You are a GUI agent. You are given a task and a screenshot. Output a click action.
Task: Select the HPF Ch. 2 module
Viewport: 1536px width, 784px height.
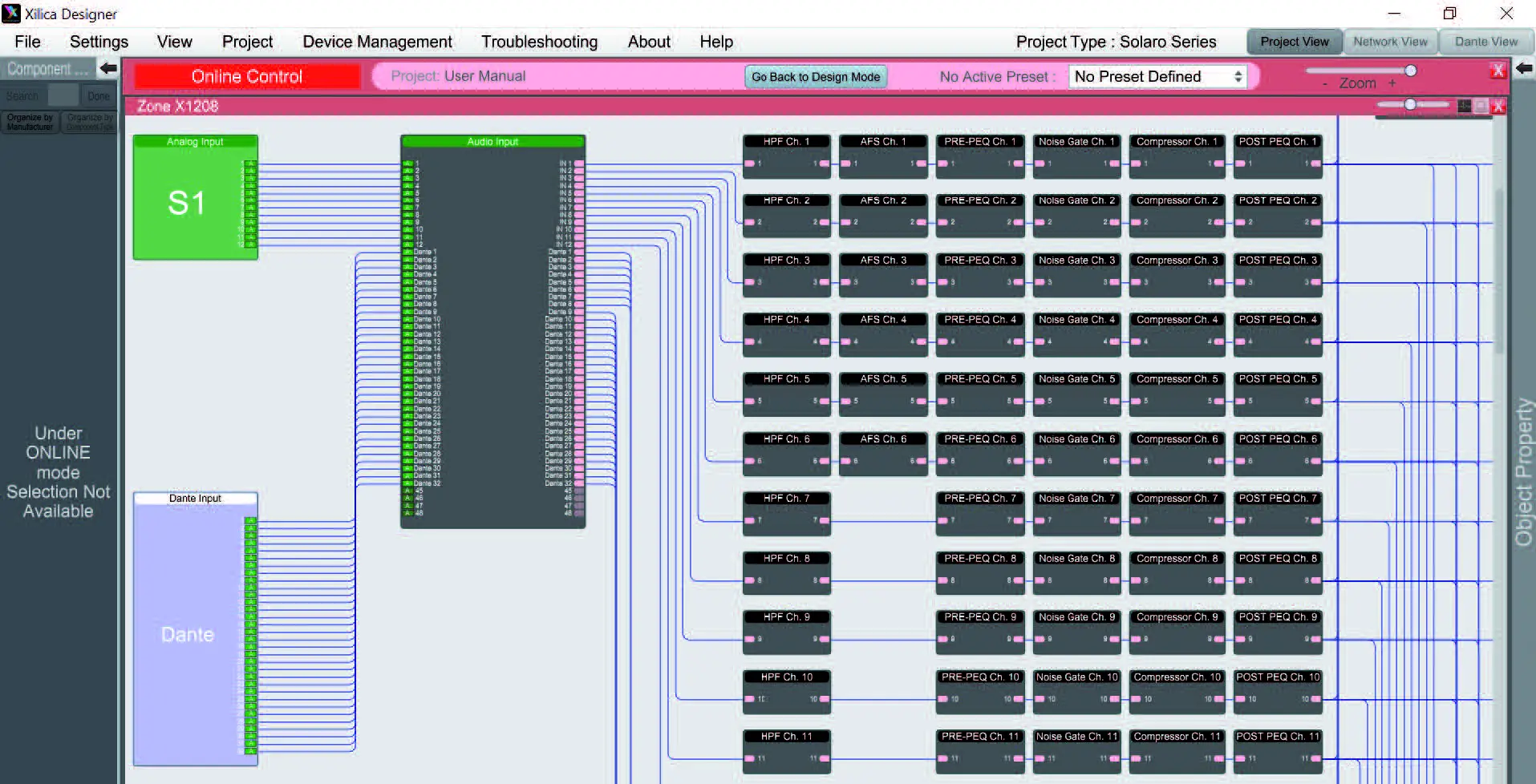[x=786, y=215]
